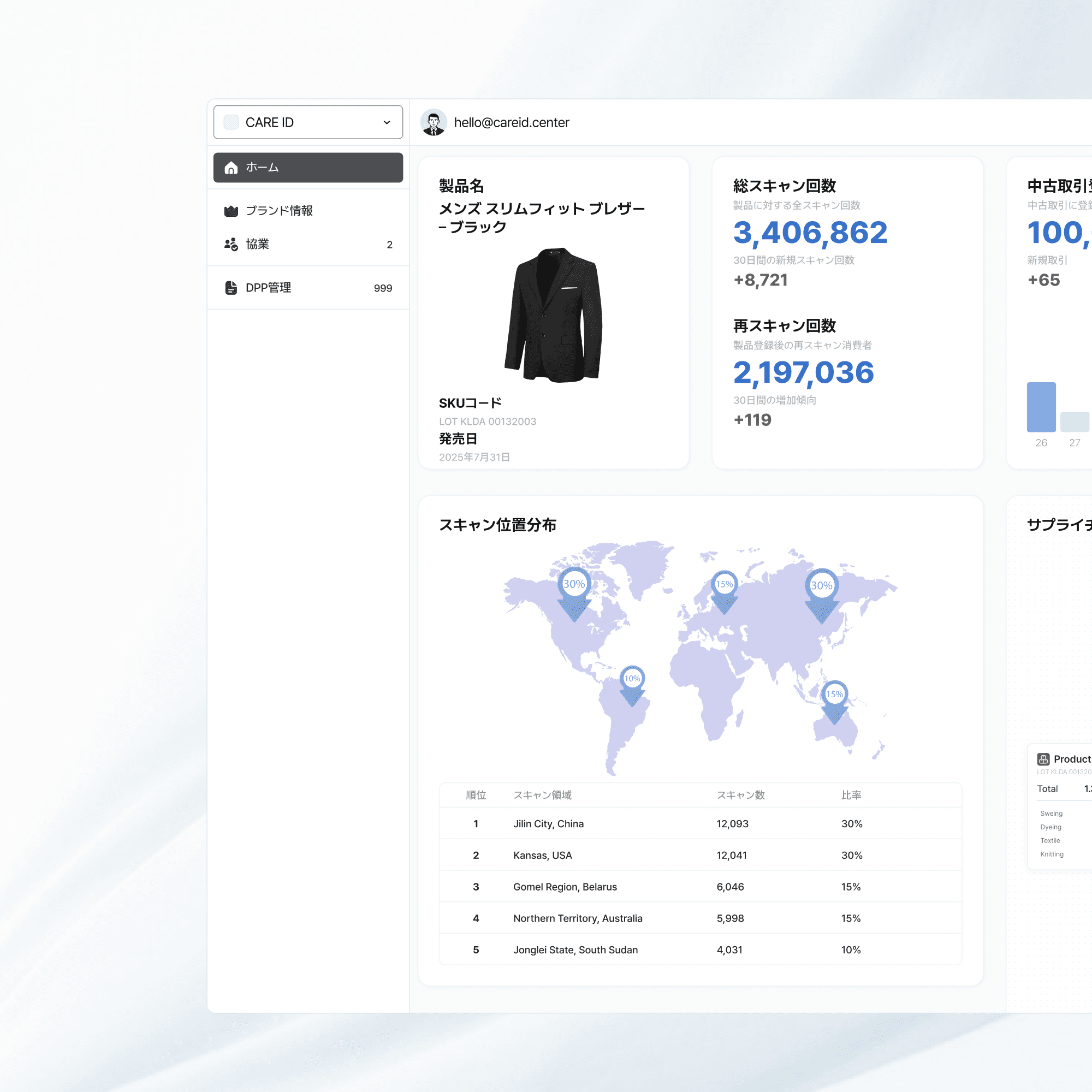Image resolution: width=1092 pixels, height=1092 pixels.
Task: Click the Product box icon in supply panel
Action: click(x=1043, y=759)
